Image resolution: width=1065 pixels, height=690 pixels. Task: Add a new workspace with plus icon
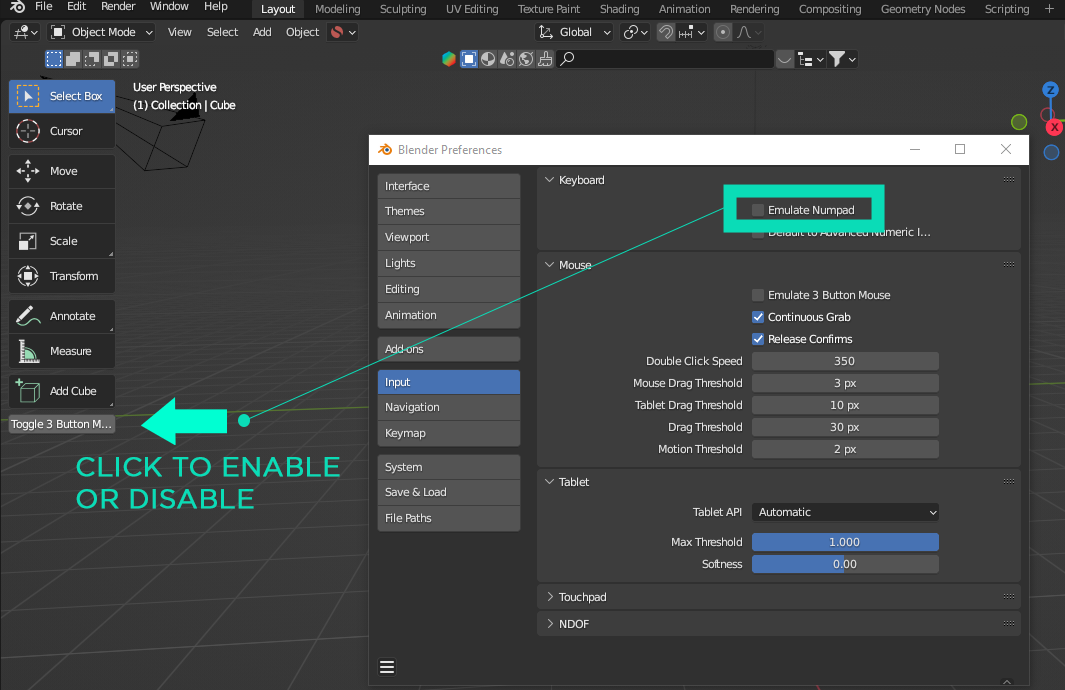(x=1049, y=8)
